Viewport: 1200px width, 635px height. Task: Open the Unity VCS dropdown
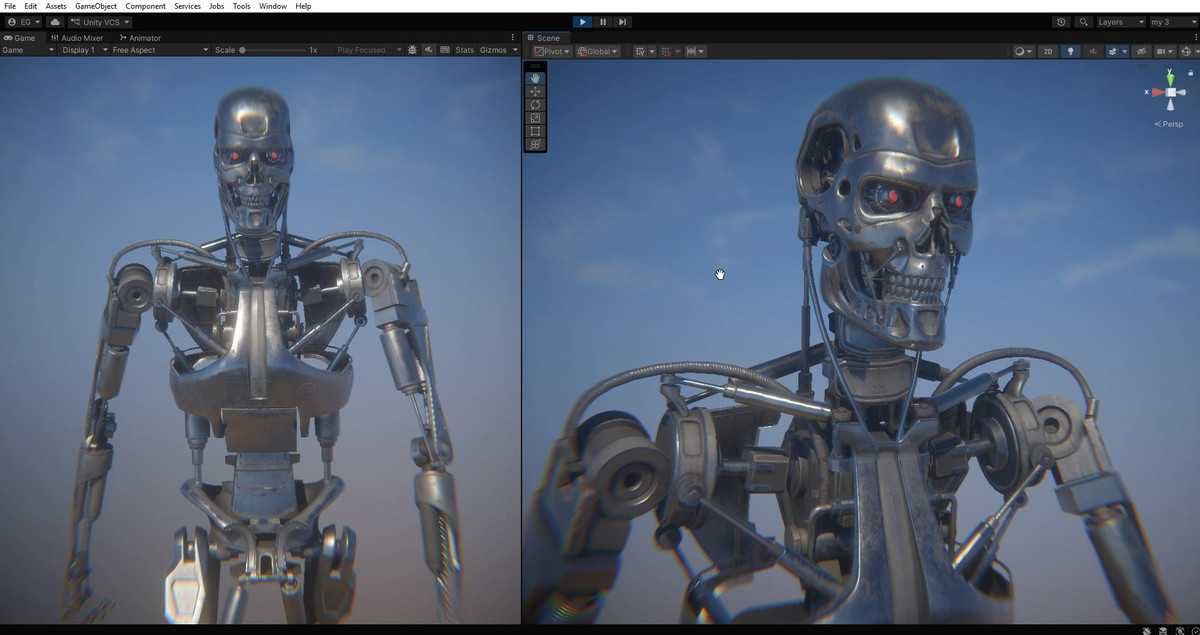(x=99, y=22)
